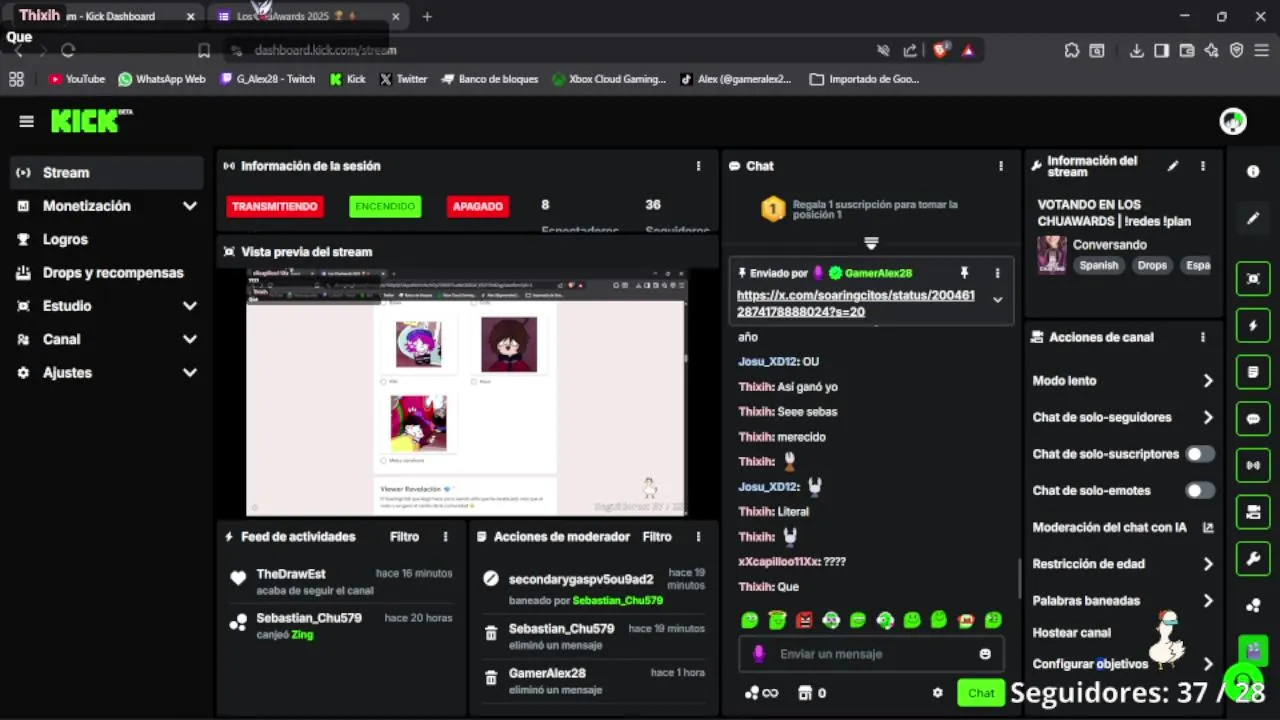
Task: Toggle the stream preview widget icon in right sidebar
Action: (1253, 279)
